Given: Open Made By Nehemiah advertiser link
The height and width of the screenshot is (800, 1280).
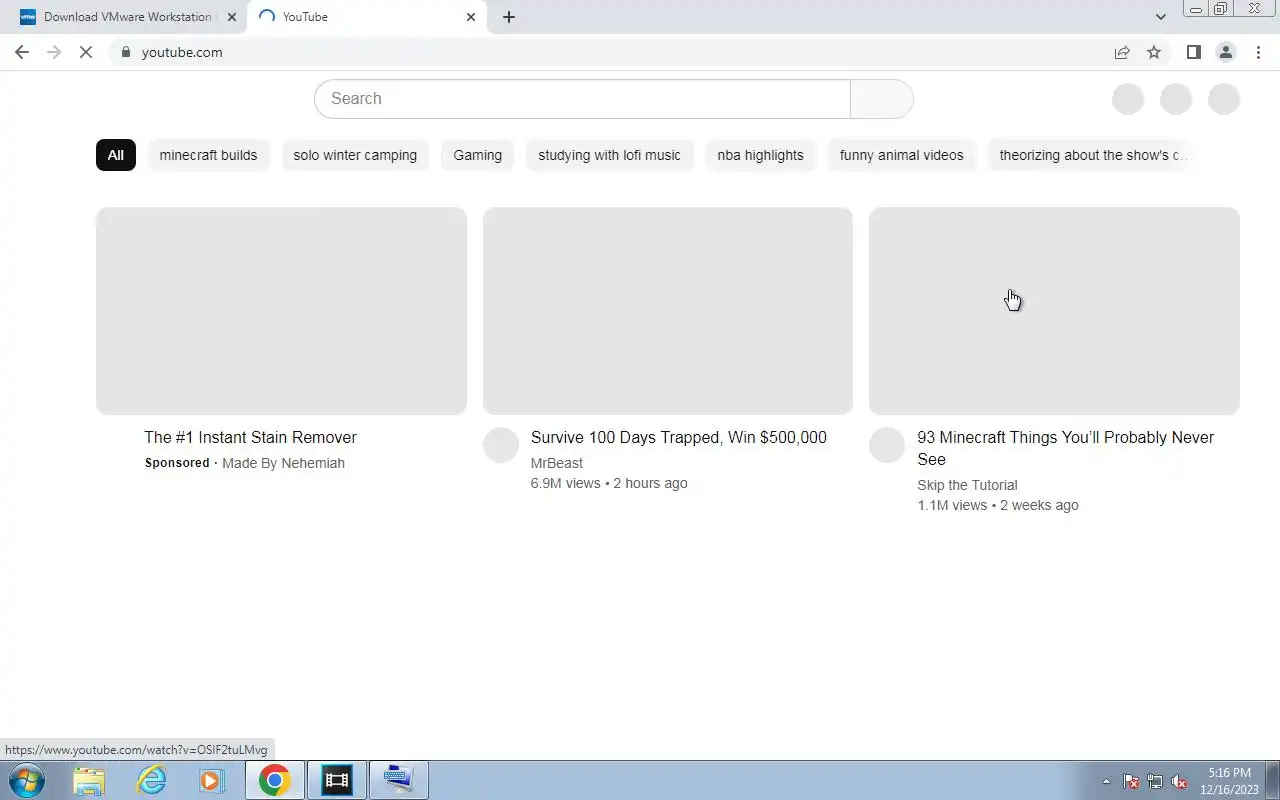Looking at the screenshot, I should pos(283,463).
